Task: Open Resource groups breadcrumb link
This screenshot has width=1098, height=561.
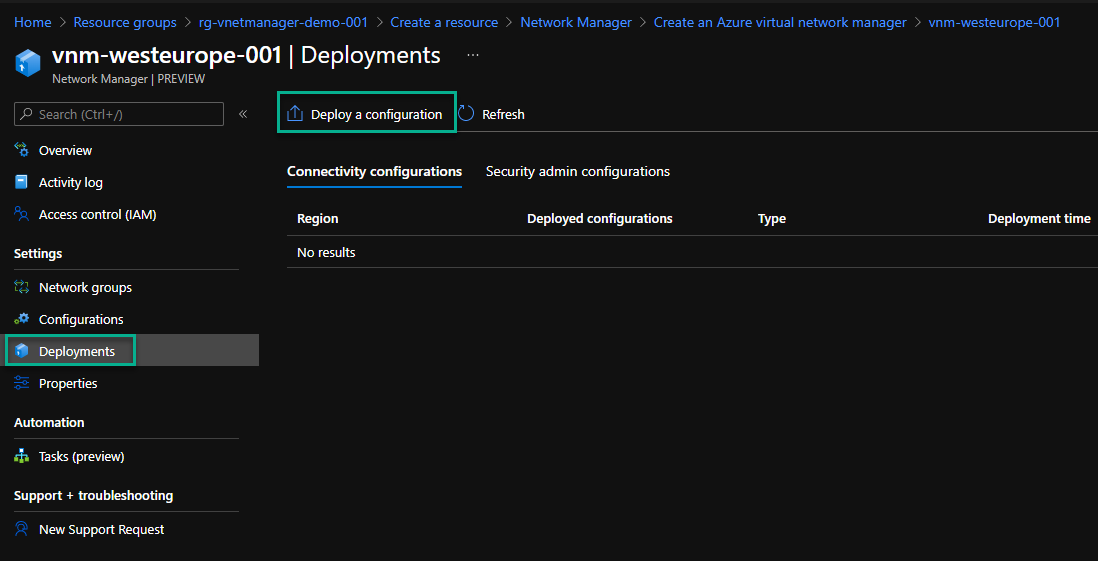Action: [125, 22]
